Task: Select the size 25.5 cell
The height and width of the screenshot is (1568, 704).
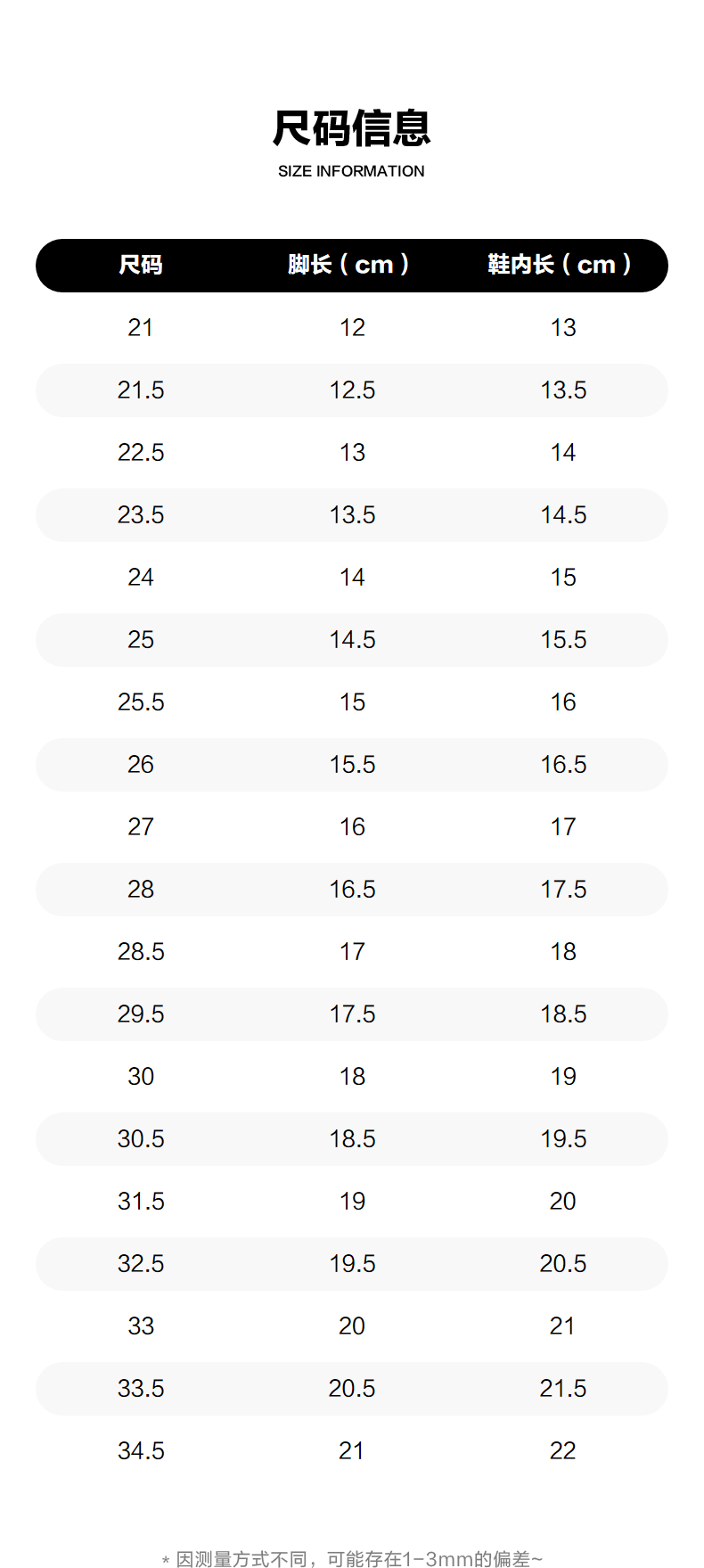Action: (141, 702)
